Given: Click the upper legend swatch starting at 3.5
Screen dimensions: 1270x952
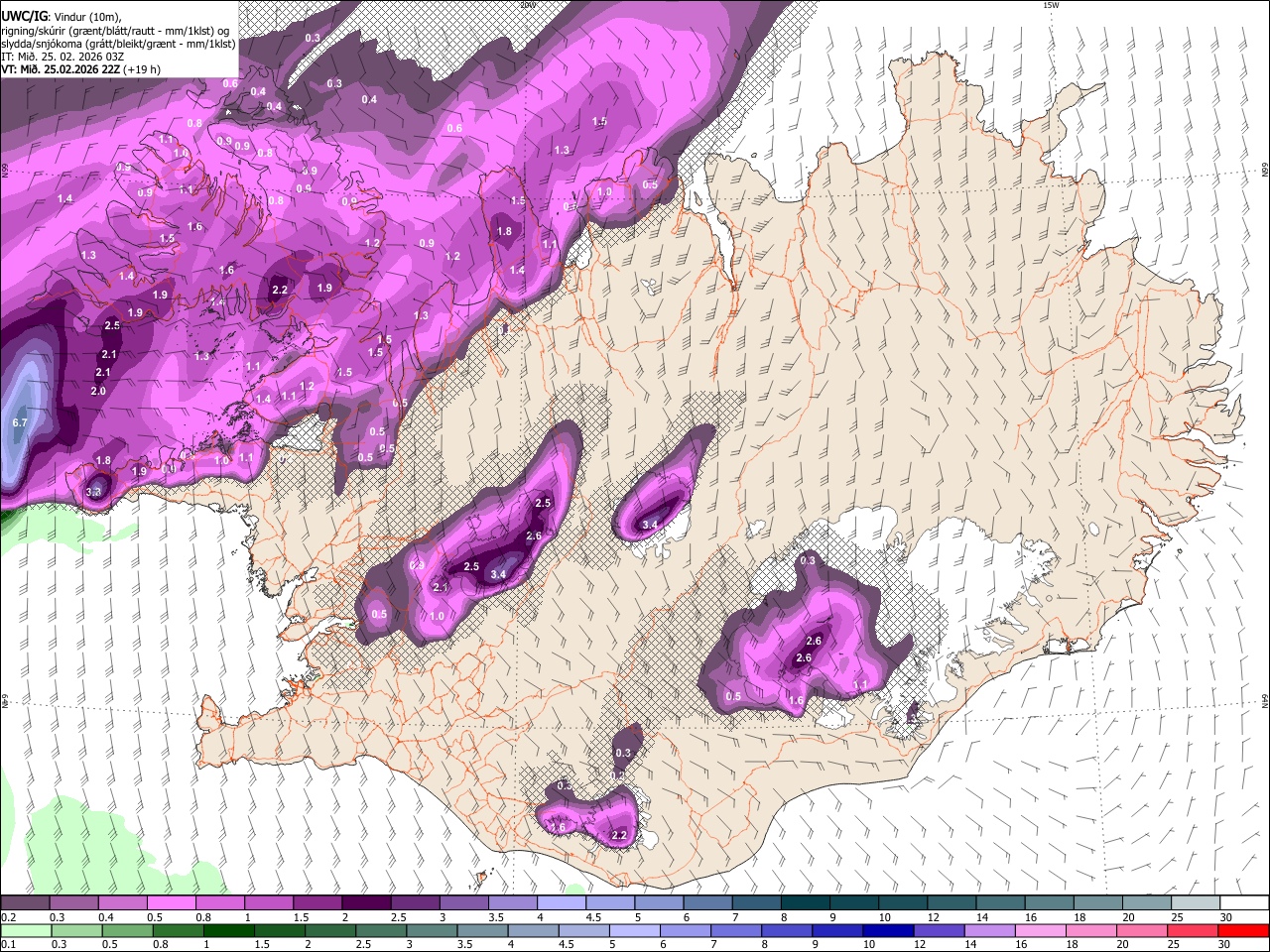Looking at the screenshot, I should pyautogui.click(x=511, y=902).
